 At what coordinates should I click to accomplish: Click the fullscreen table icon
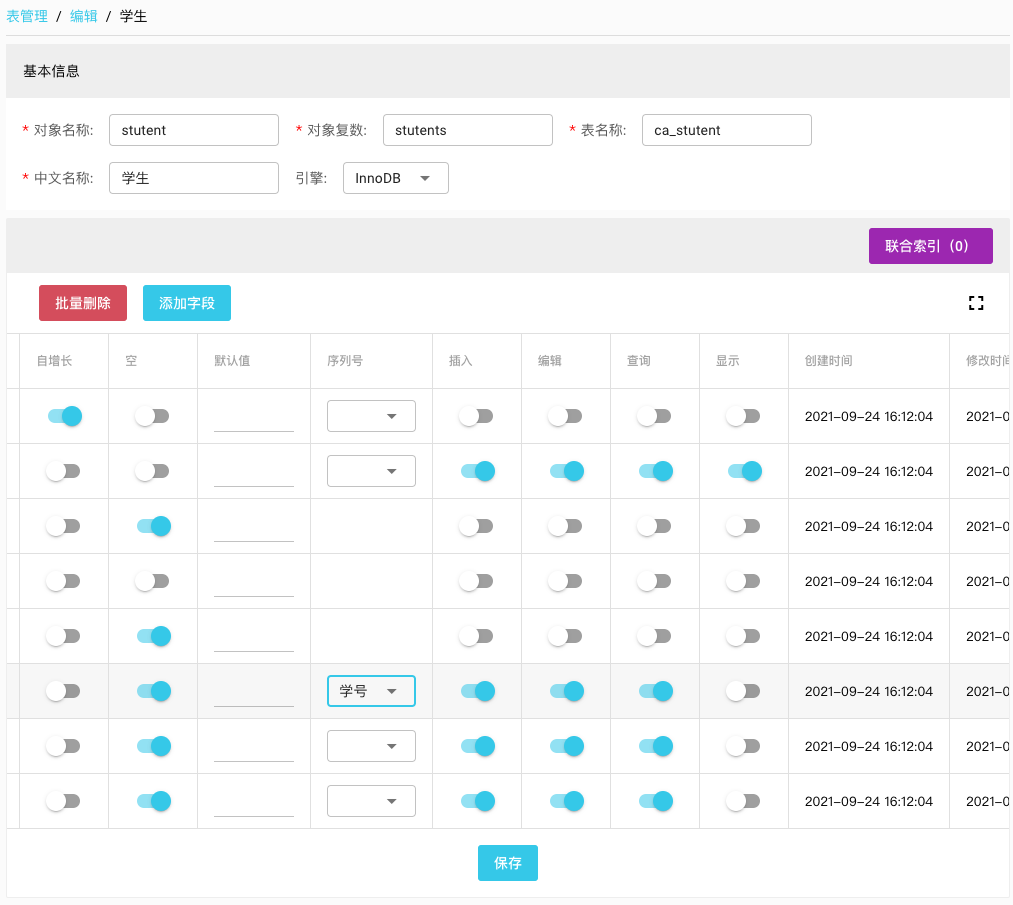pyautogui.click(x=976, y=303)
